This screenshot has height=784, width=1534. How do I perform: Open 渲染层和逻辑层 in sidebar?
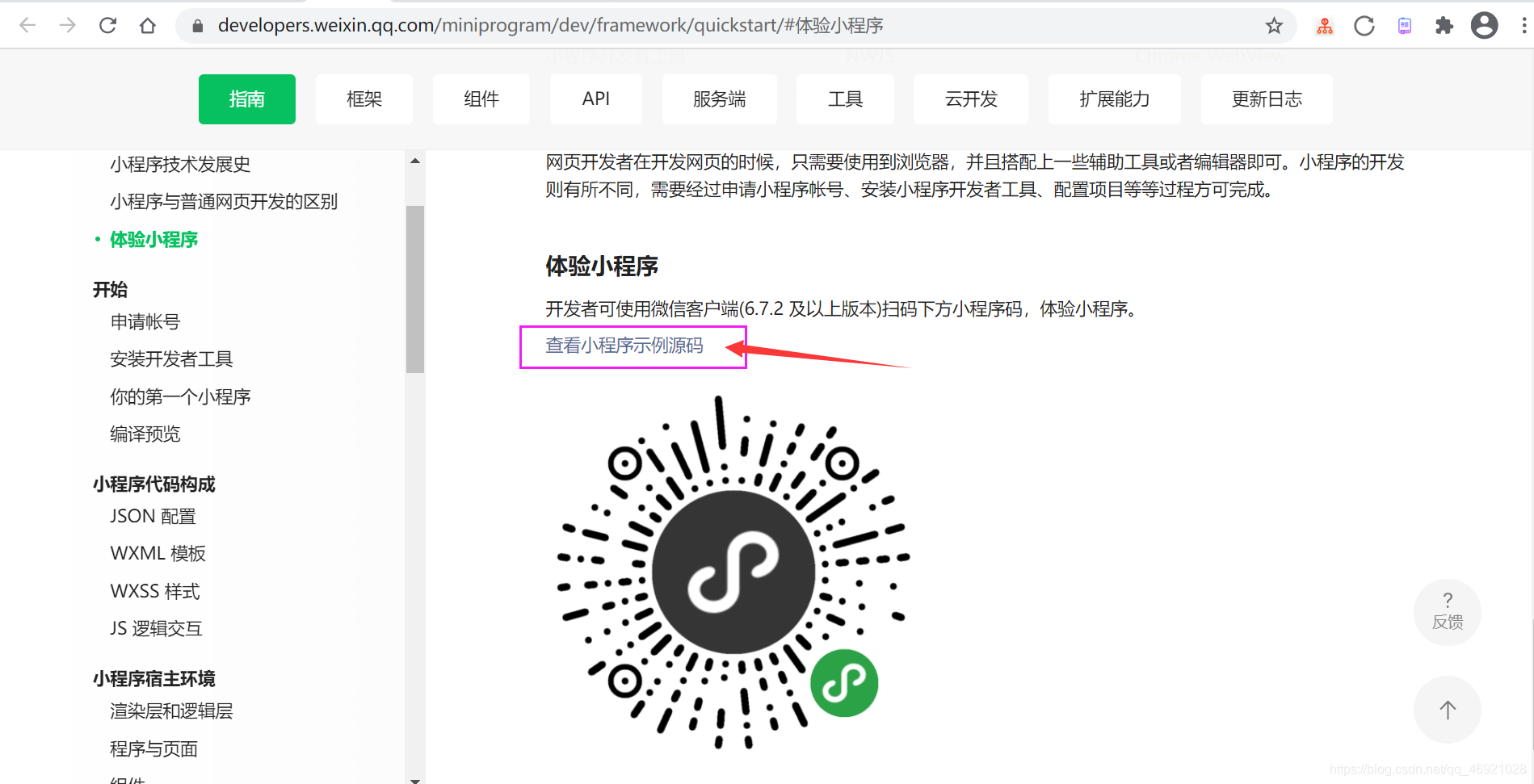pyautogui.click(x=171, y=711)
